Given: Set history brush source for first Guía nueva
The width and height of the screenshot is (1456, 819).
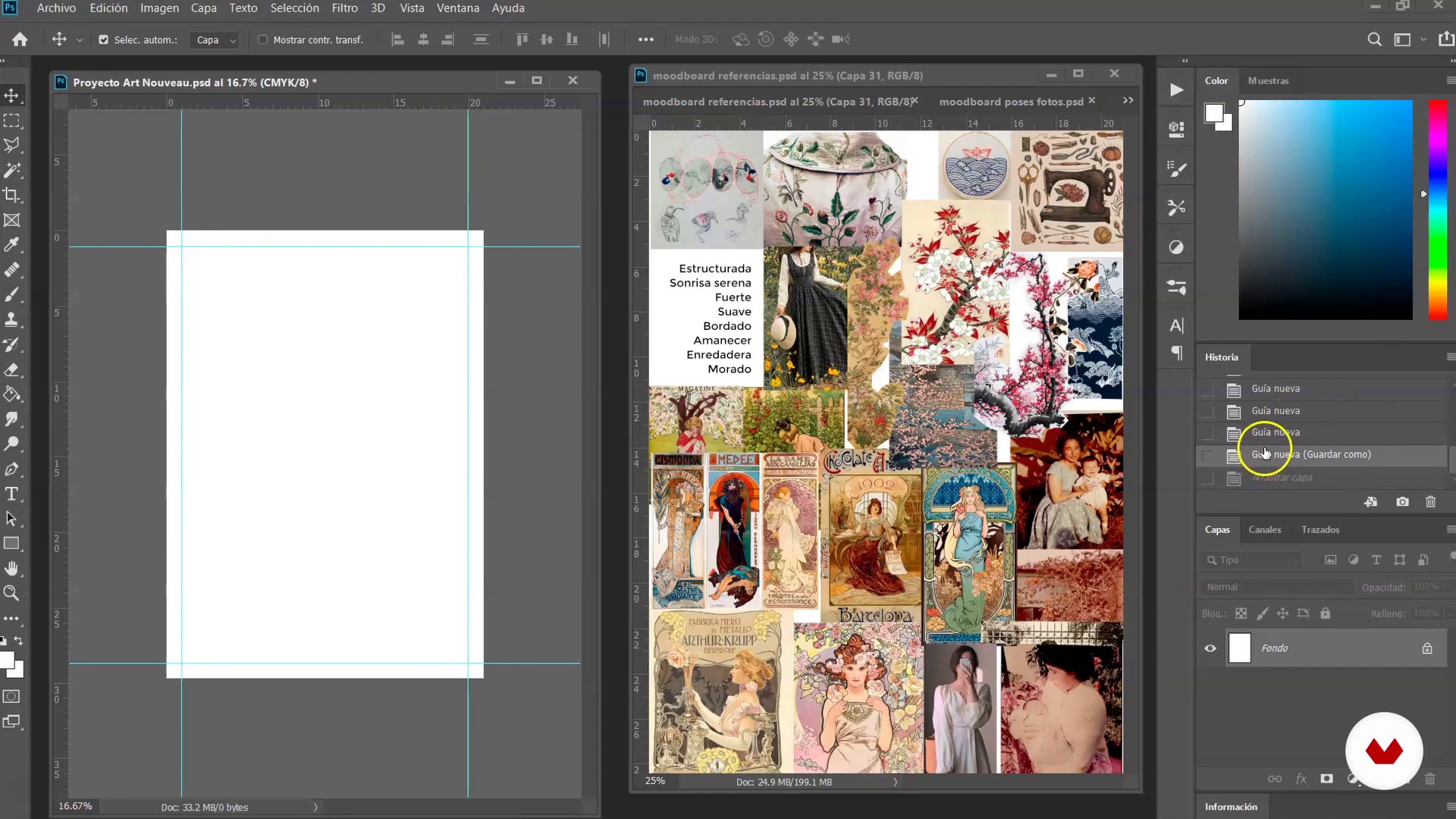Looking at the screenshot, I should 1208,389.
